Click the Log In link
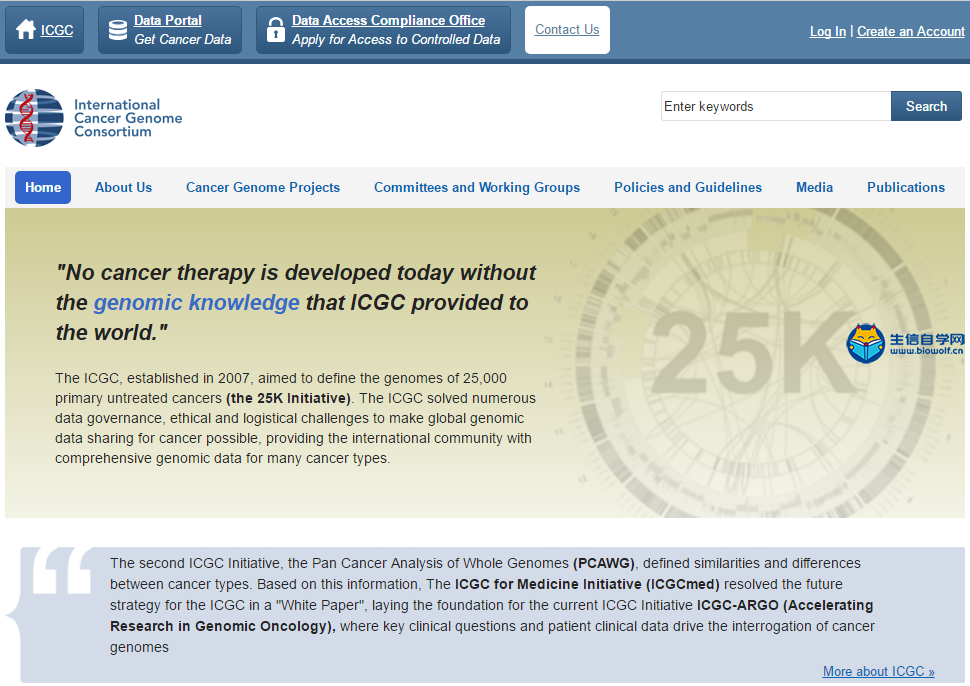Image resolution: width=970 pixels, height=686 pixels. coord(827,32)
